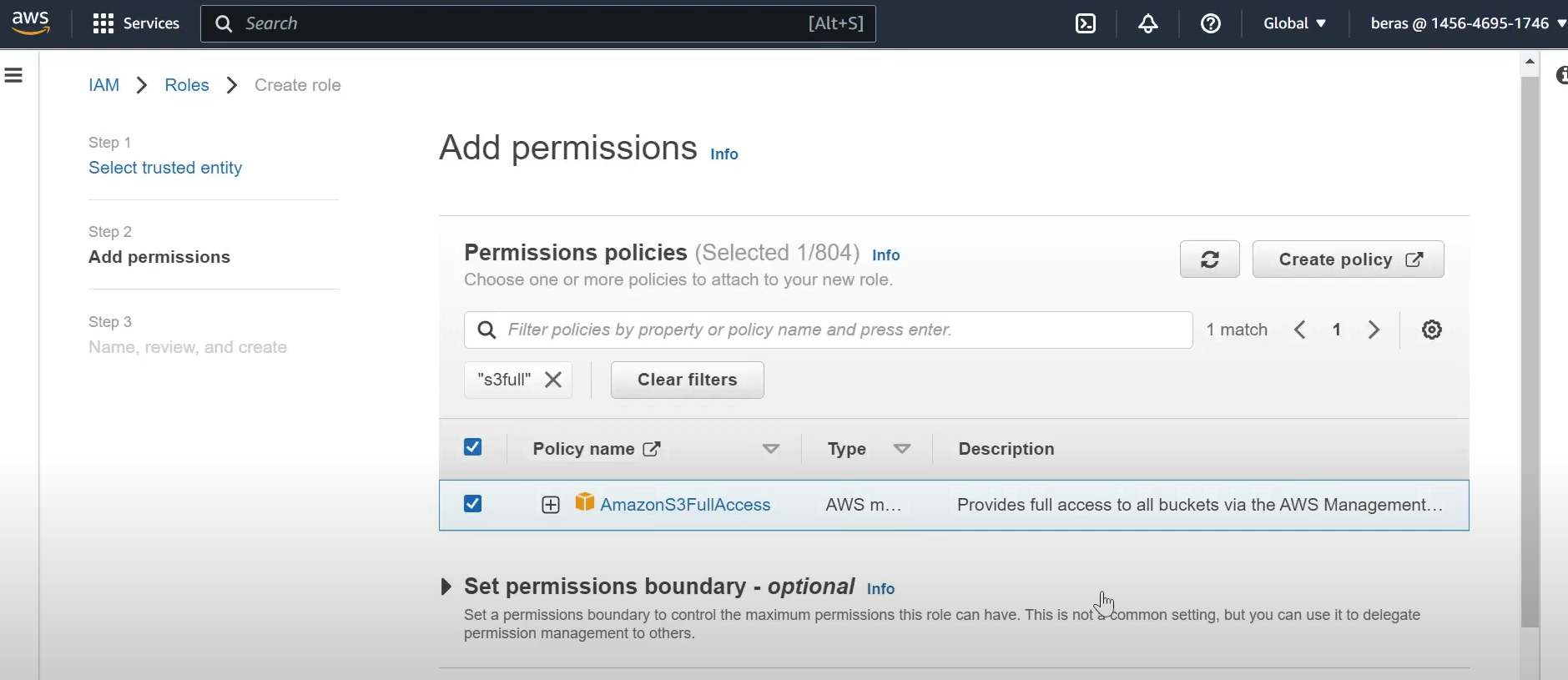Toggle the select-all policies header checkbox

click(x=473, y=448)
